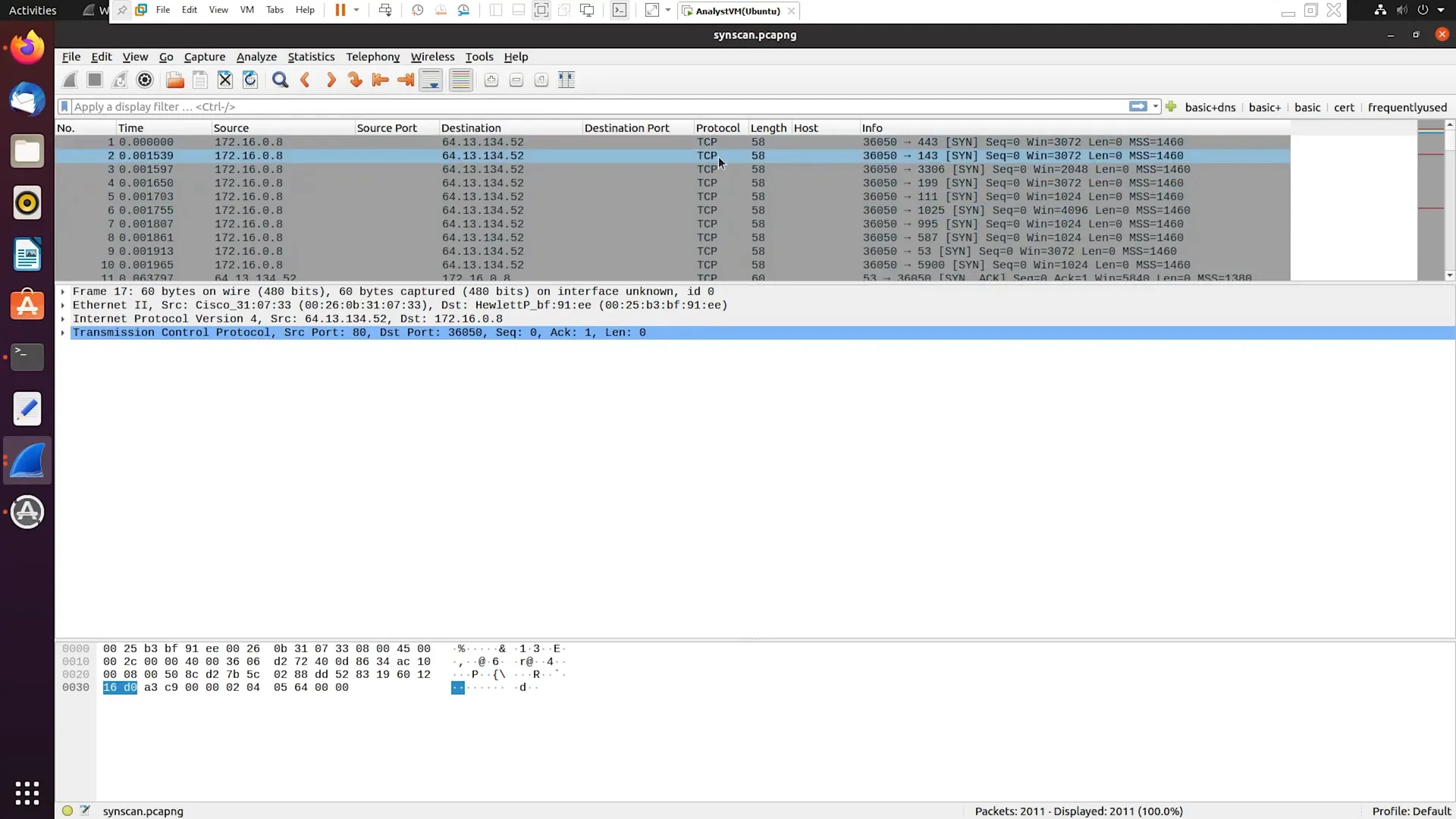Image resolution: width=1456 pixels, height=819 pixels.
Task: Edit capture file properties status icon
Action: click(x=85, y=811)
